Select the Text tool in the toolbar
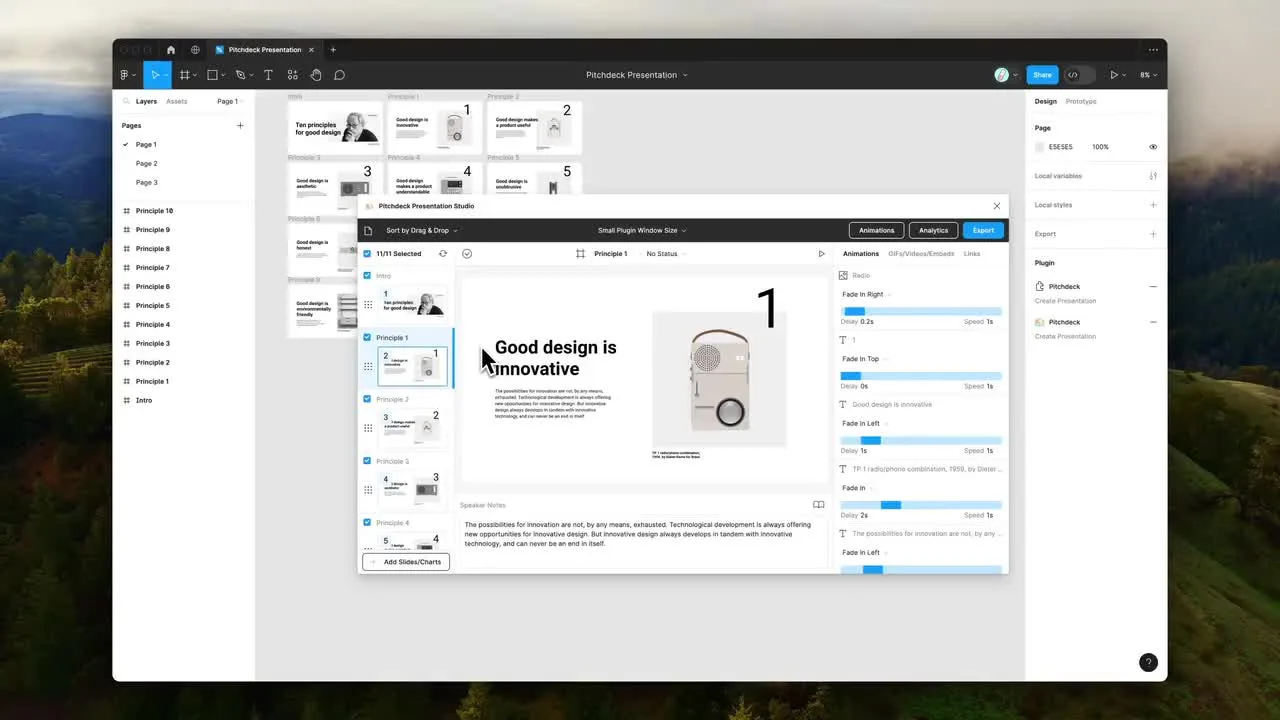 268,75
